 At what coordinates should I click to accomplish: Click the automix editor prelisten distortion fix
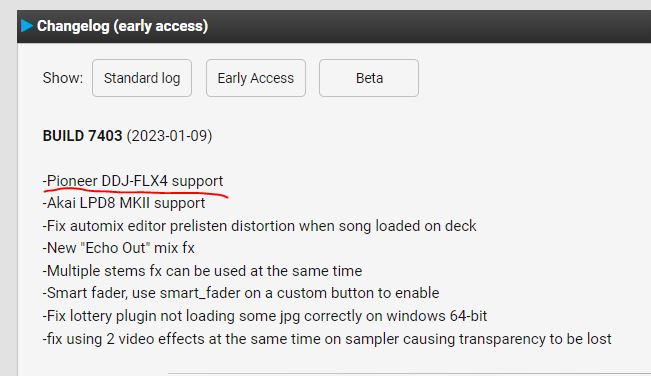(259, 226)
